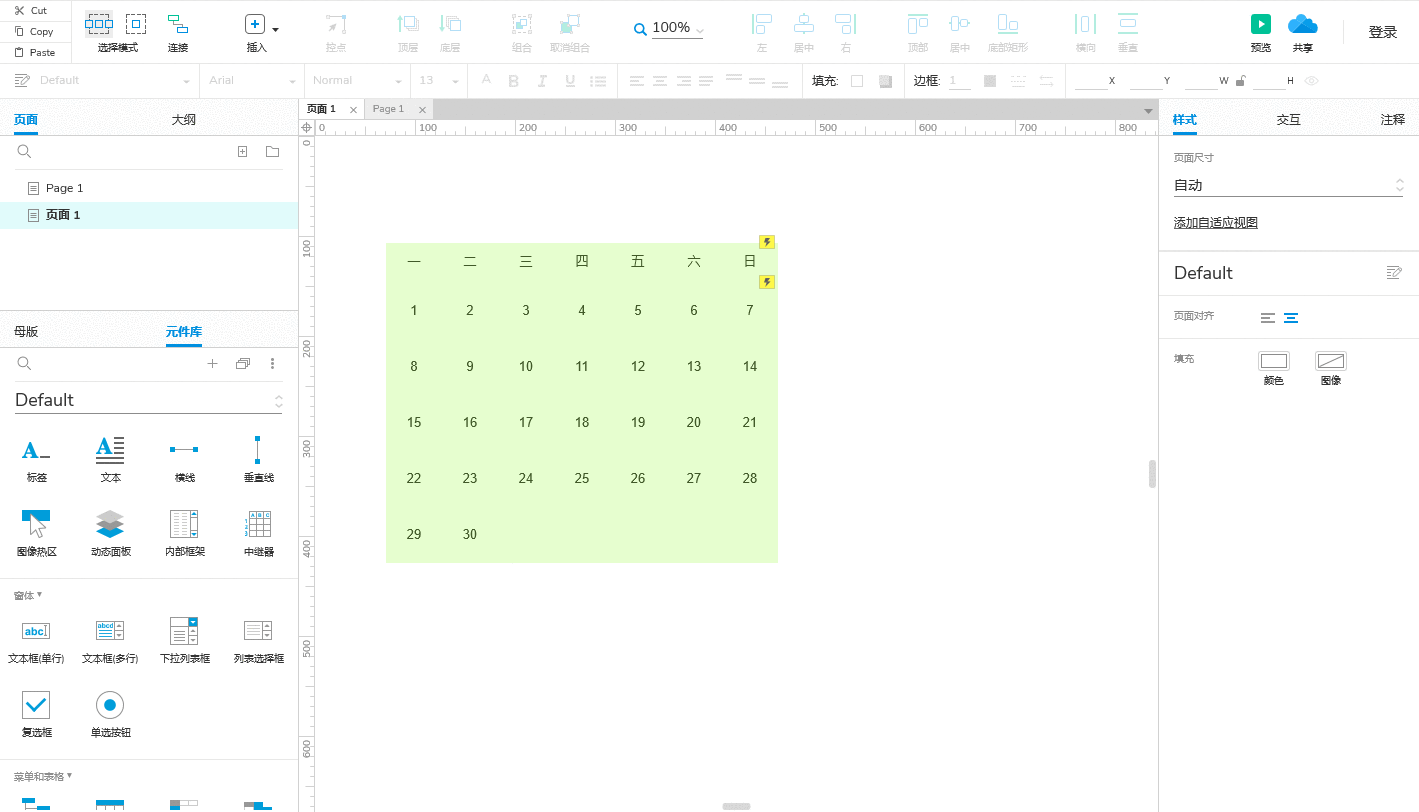Click the 顶部 align top icon

(x=917, y=24)
